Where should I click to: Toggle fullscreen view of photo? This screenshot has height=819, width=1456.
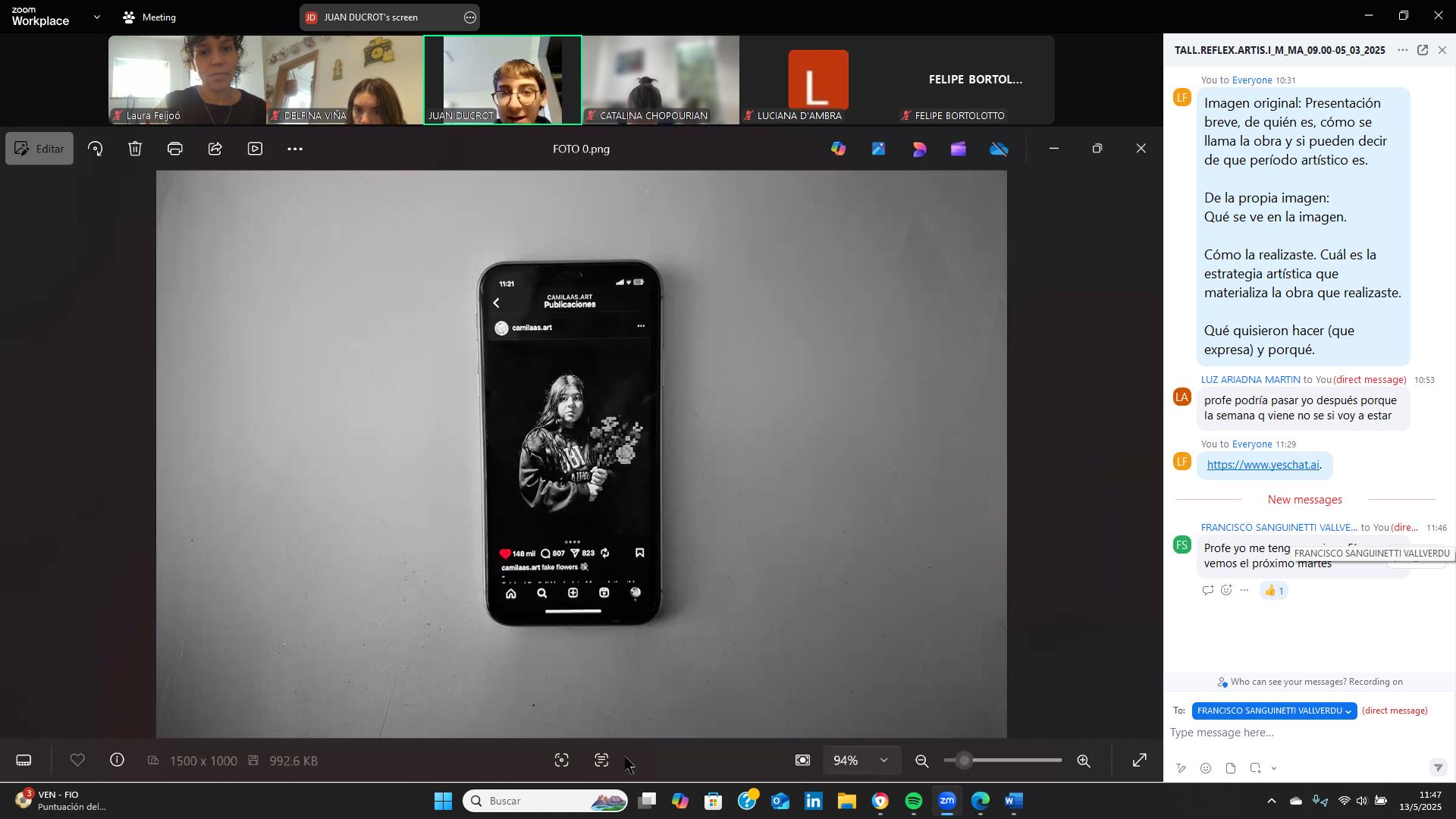point(1139,761)
